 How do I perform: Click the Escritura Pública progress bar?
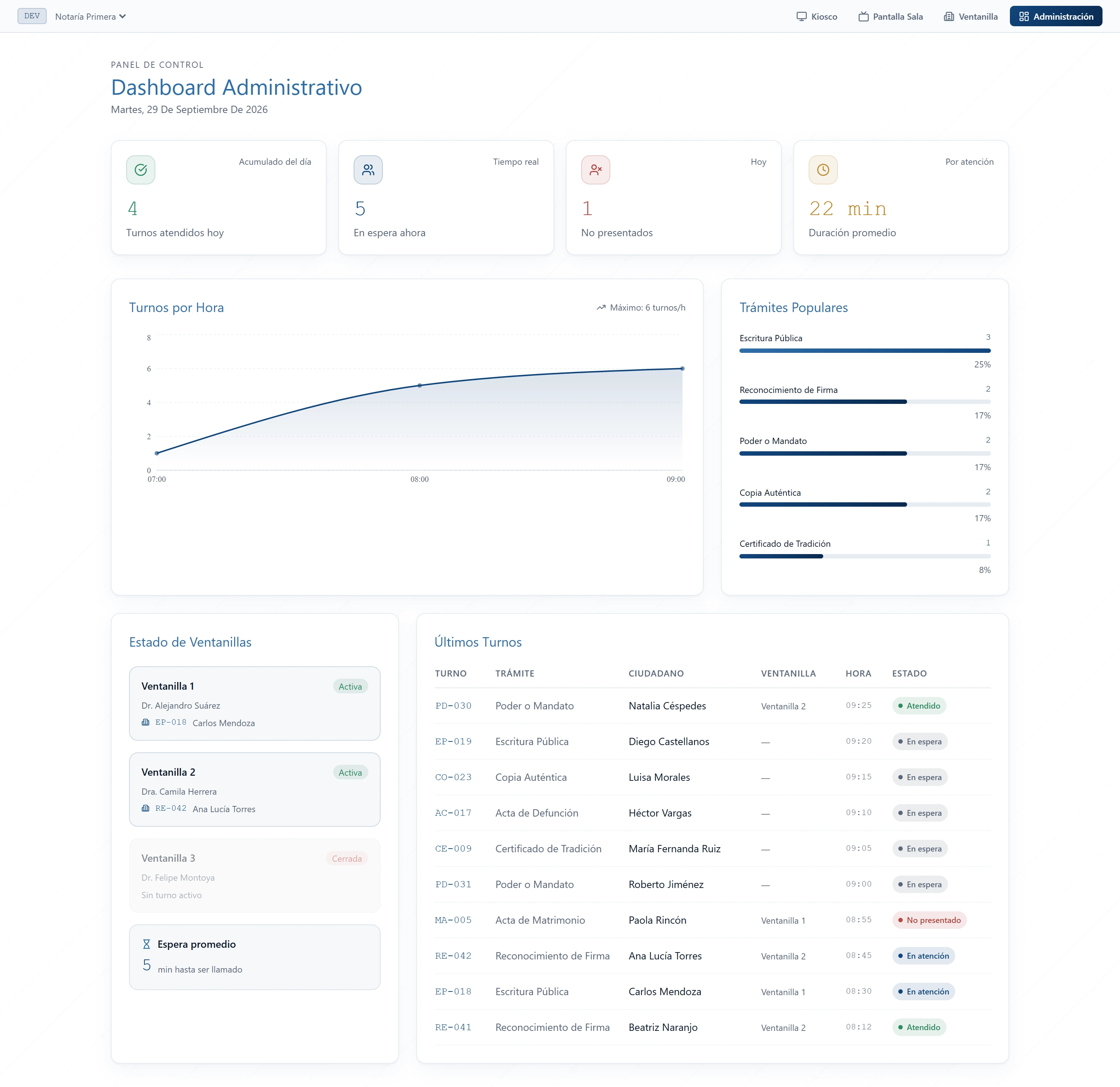pyautogui.click(x=864, y=351)
